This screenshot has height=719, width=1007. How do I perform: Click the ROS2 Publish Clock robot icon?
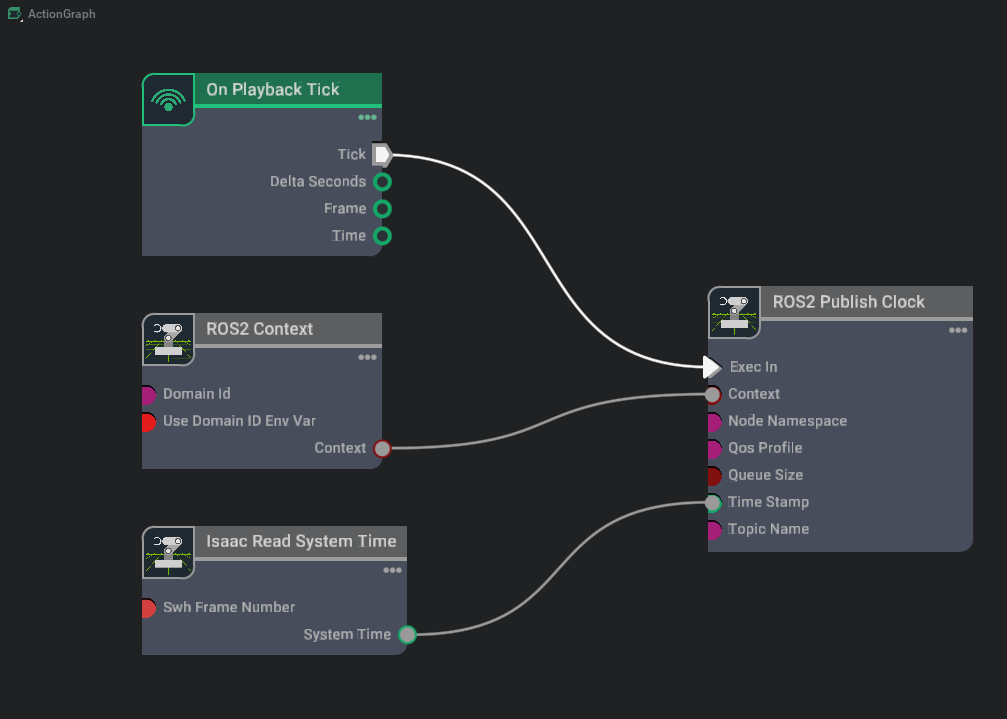(x=734, y=313)
